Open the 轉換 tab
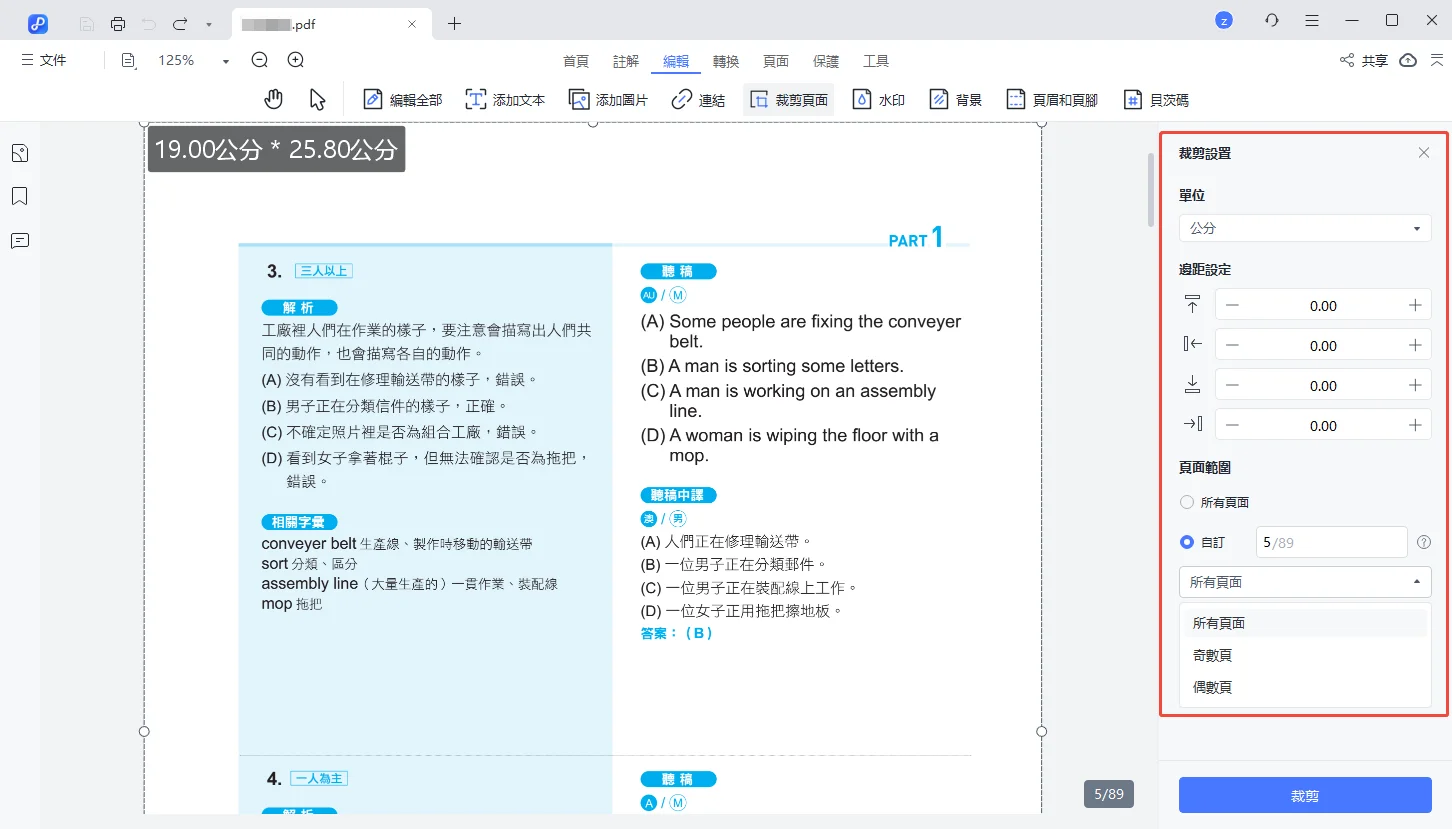 [x=726, y=61]
